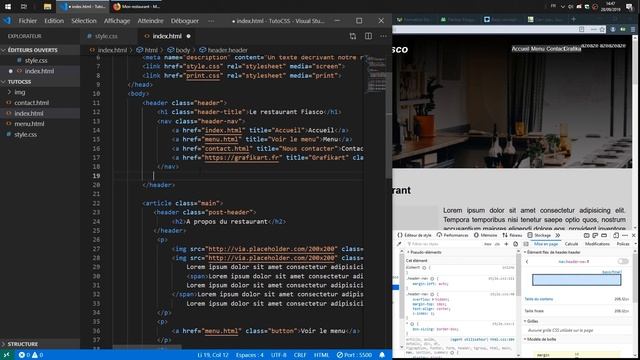Add a new CSS rule with the plus icon
This screenshot has width=640, height=360.
(x=506, y=244)
